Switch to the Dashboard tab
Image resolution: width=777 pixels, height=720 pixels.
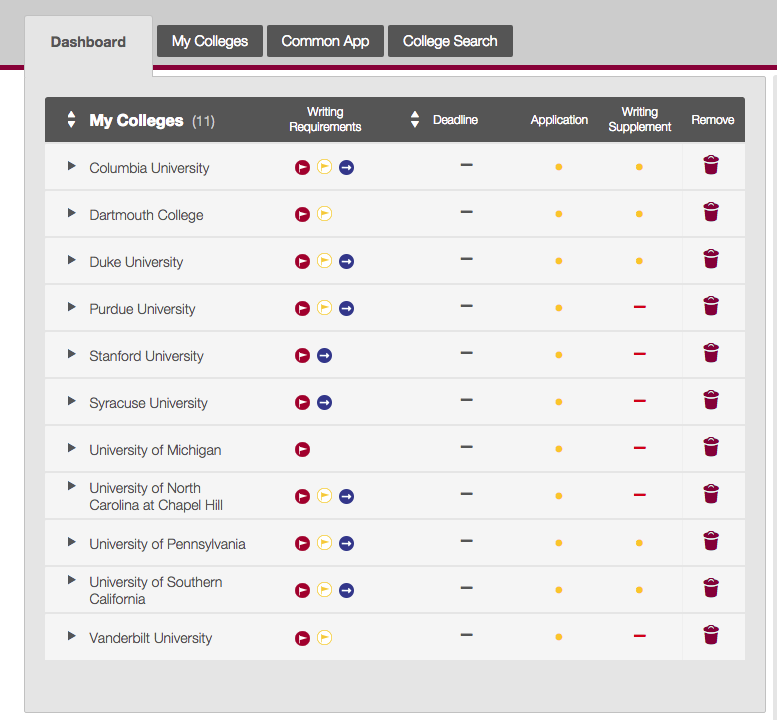tap(88, 42)
